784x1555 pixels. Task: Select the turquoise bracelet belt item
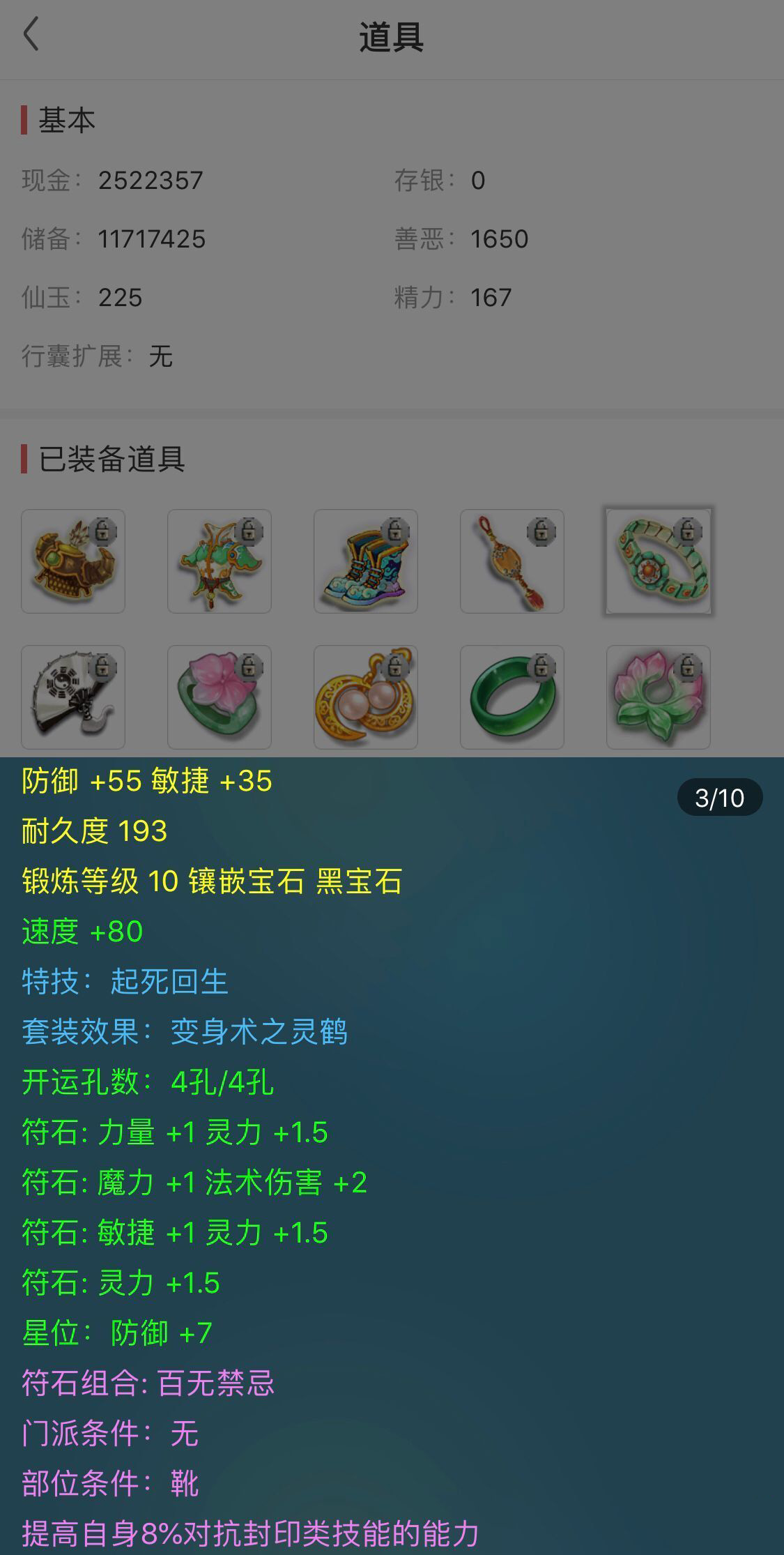click(x=659, y=561)
